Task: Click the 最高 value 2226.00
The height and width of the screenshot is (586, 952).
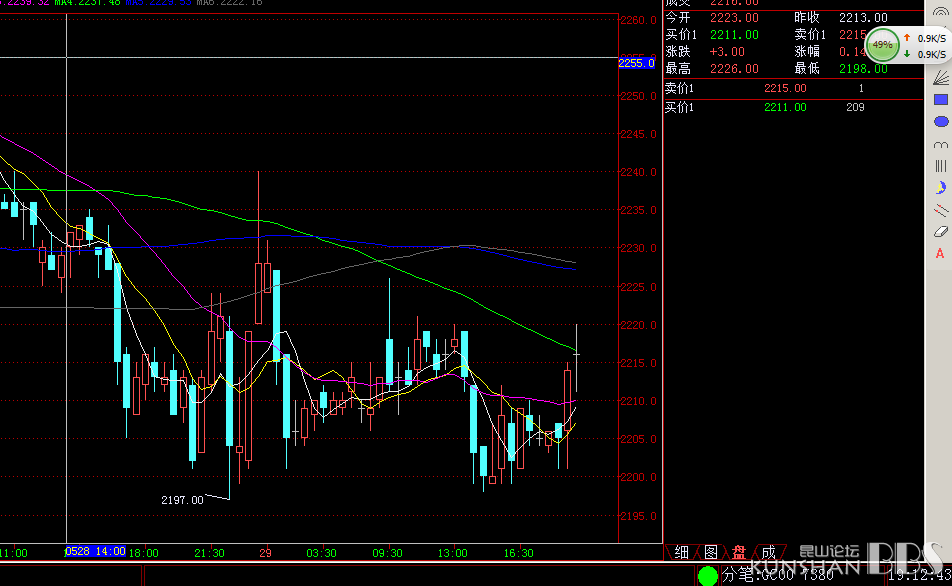Action: (x=734, y=69)
